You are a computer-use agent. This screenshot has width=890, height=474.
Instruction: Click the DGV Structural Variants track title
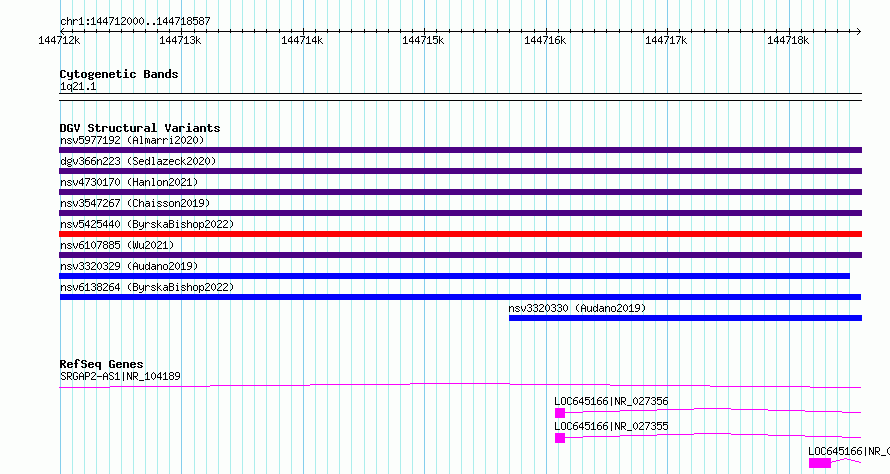pyautogui.click(x=140, y=128)
